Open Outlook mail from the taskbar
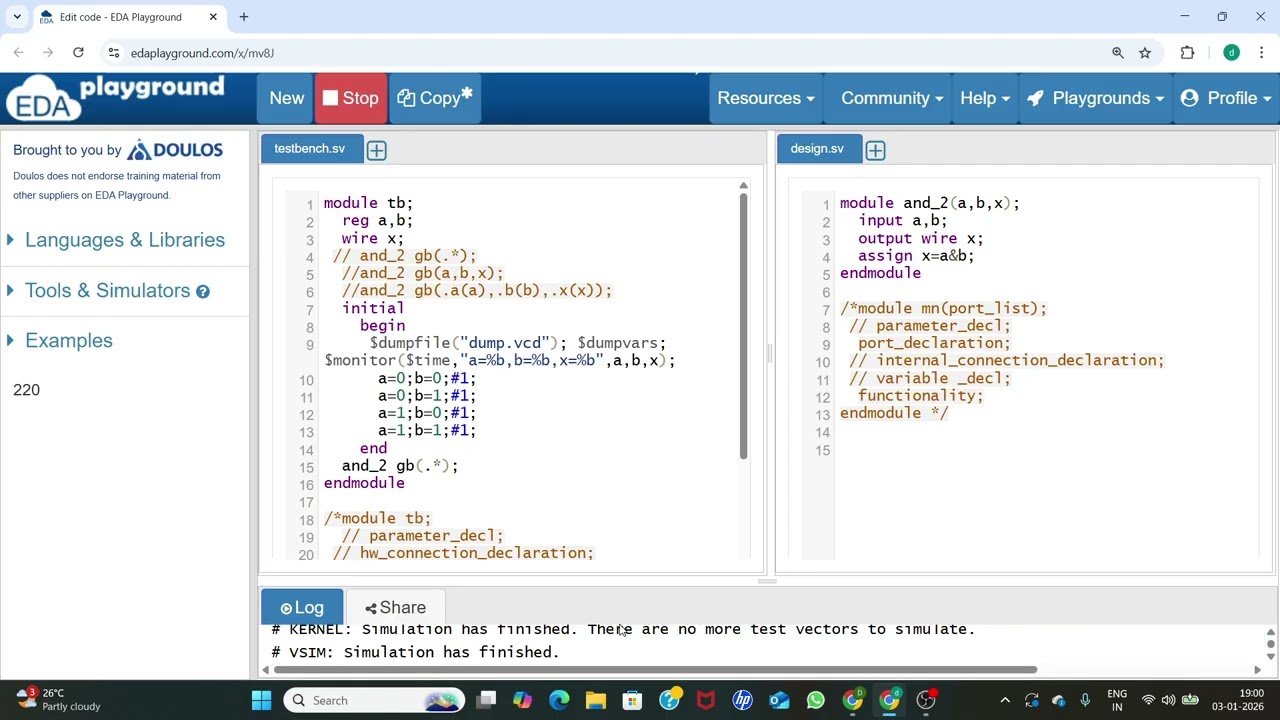This screenshot has width=1280, height=720. click(779, 700)
